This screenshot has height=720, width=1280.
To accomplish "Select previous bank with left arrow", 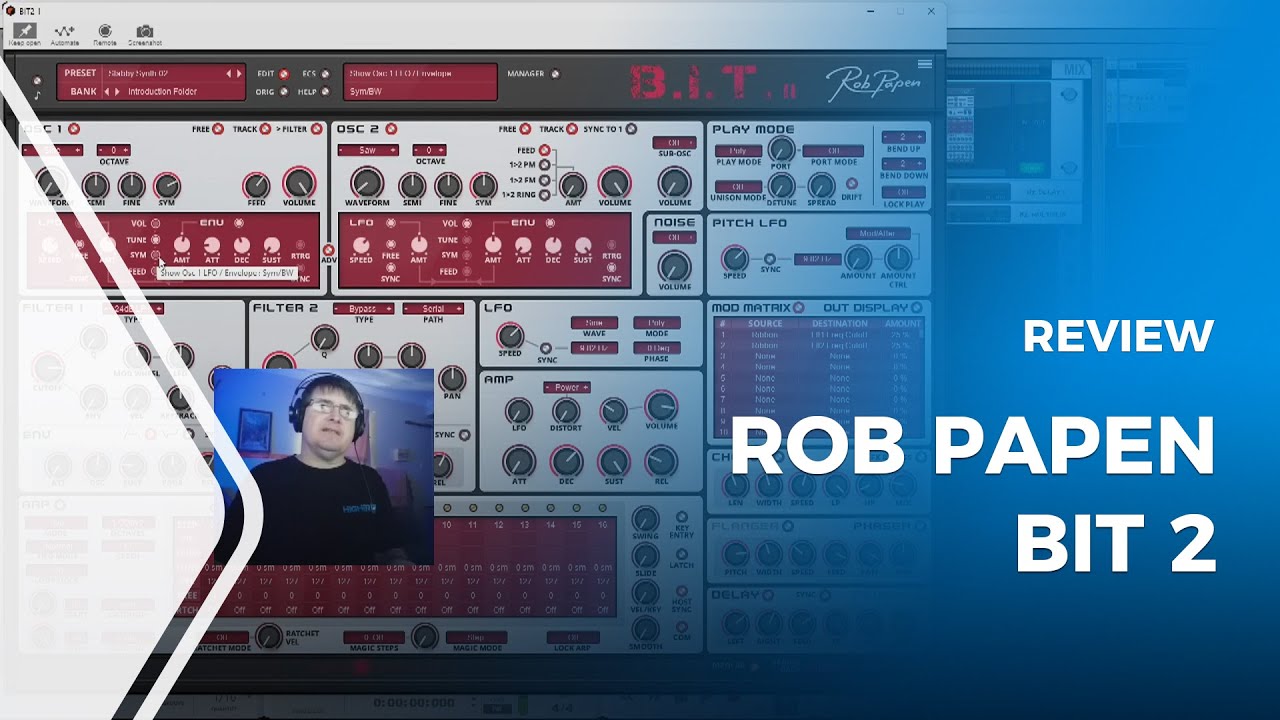I will click(107, 92).
